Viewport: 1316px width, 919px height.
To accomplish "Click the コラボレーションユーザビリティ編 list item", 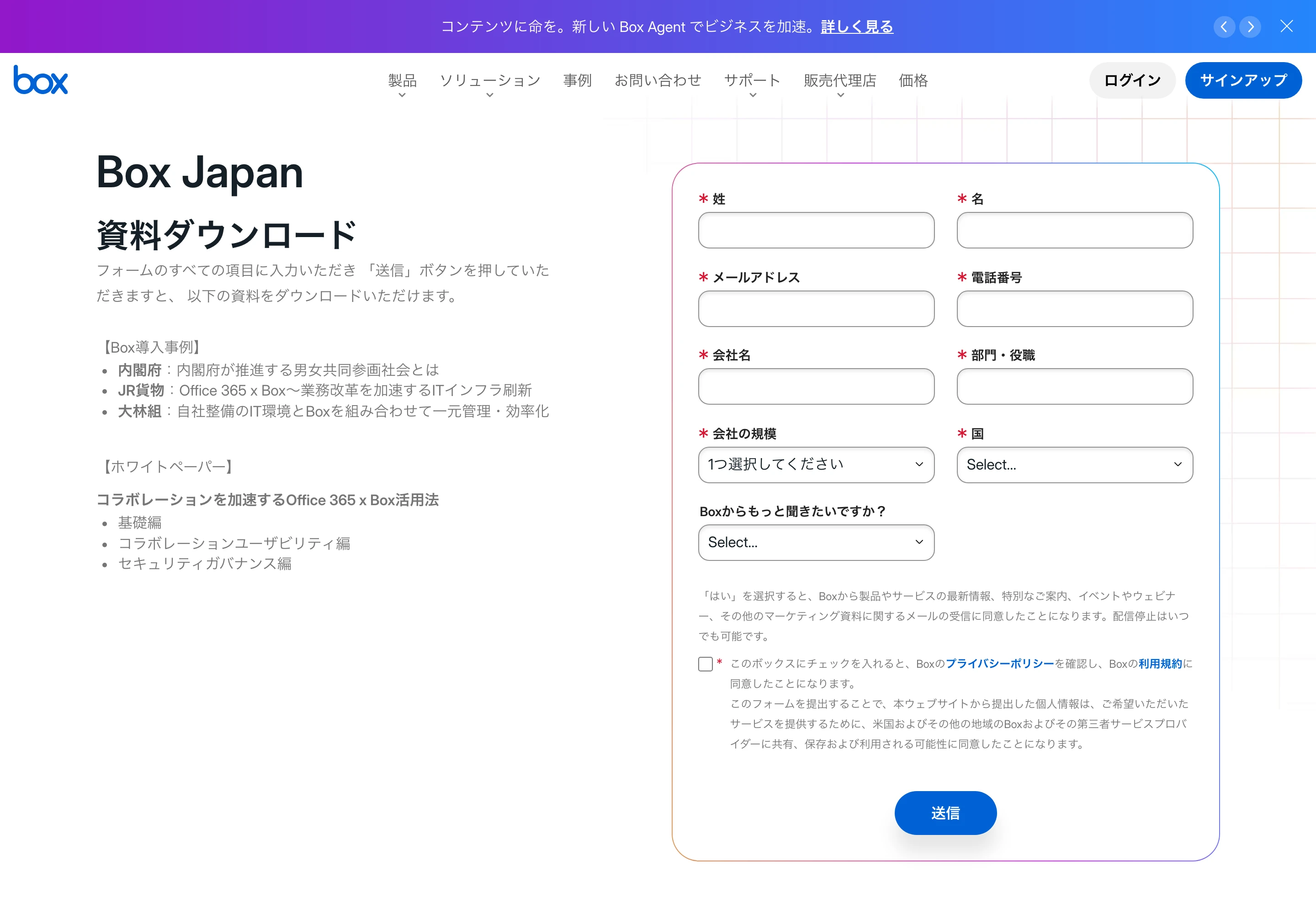I will pyautogui.click(x=234, y=543).
